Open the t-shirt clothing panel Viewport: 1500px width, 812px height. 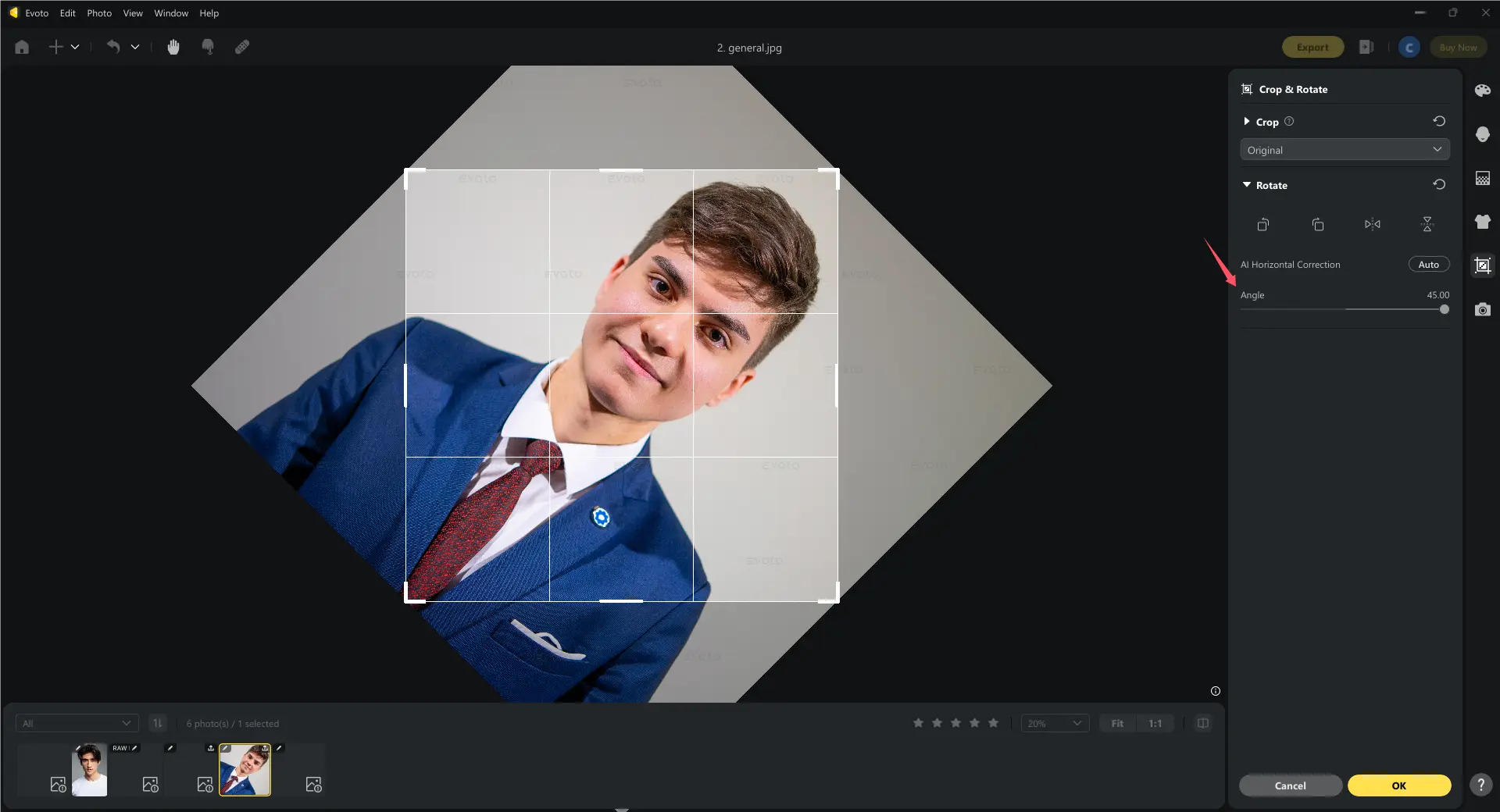tap(1483, 222)
